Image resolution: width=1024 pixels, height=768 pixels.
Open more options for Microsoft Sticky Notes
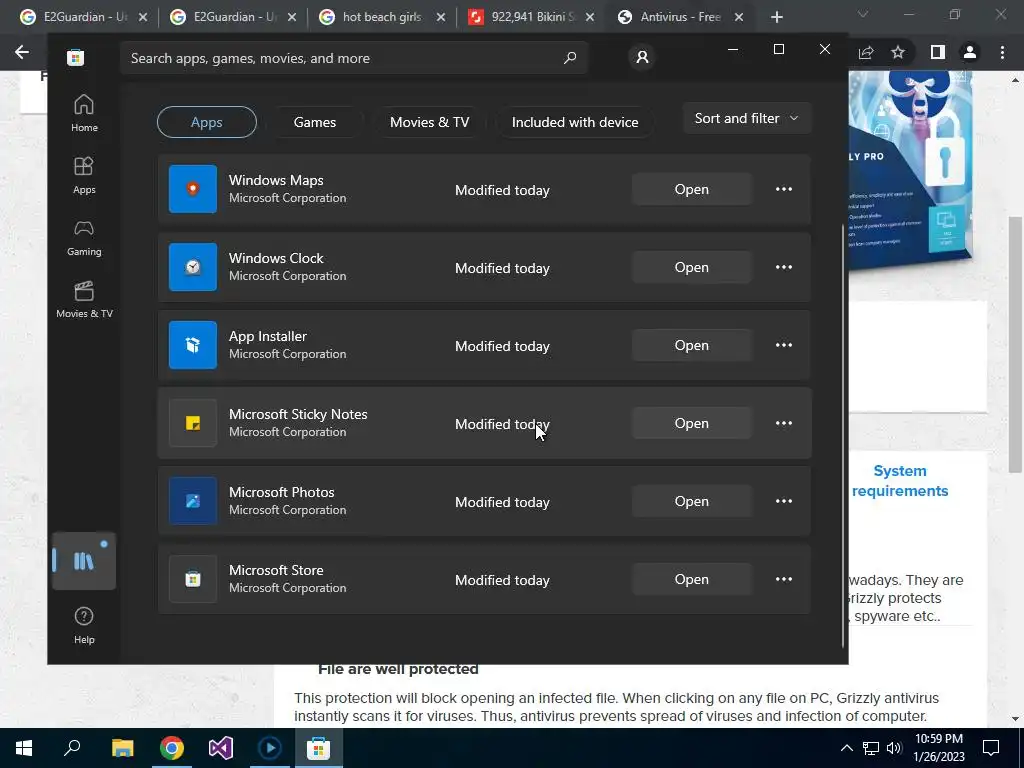pos(784,423)
